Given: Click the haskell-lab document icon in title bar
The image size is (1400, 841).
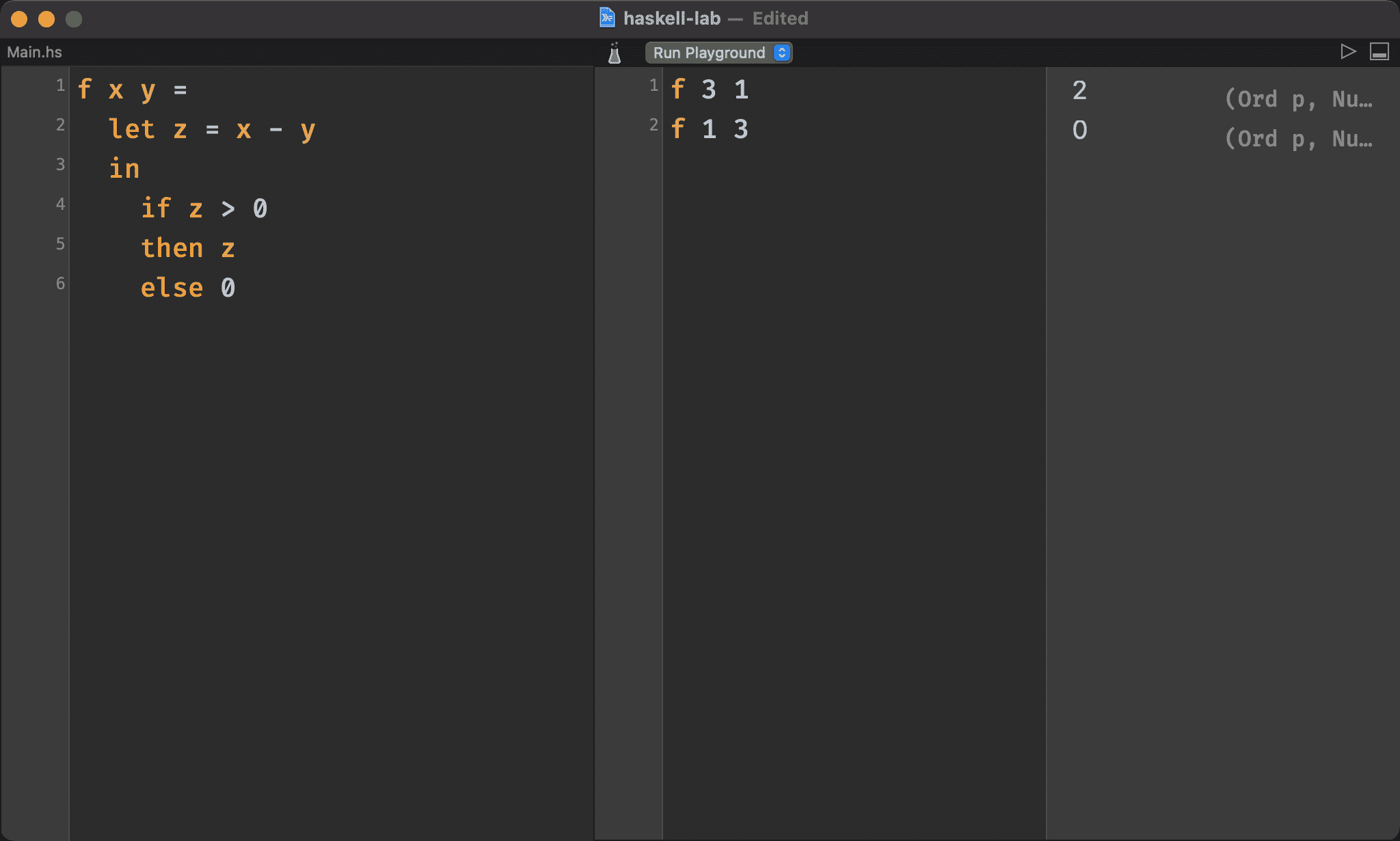Looking at the screenshot, I should (607, 18).
